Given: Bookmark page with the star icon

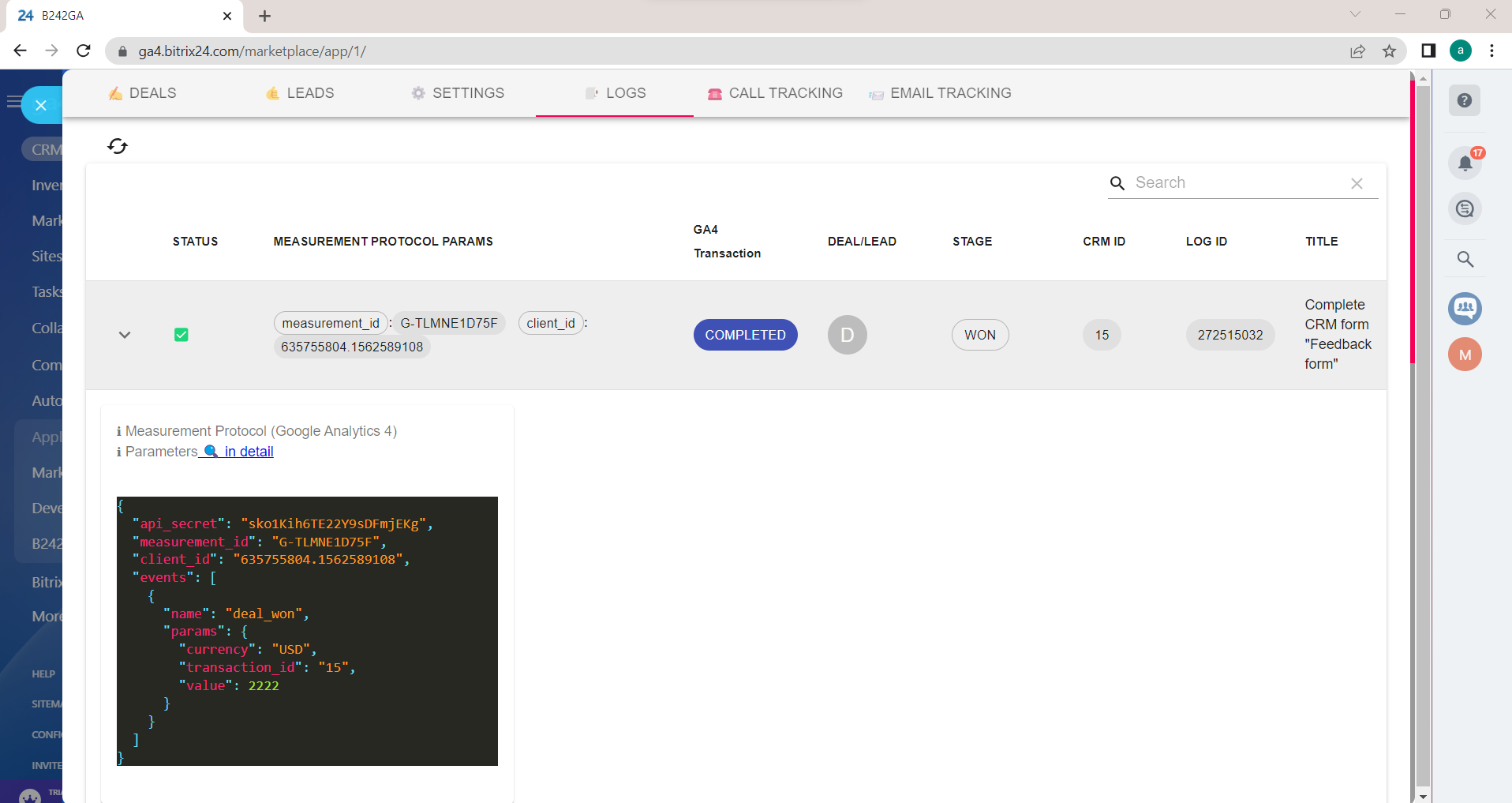Looking at the screenshot, I should point(1389,51).
